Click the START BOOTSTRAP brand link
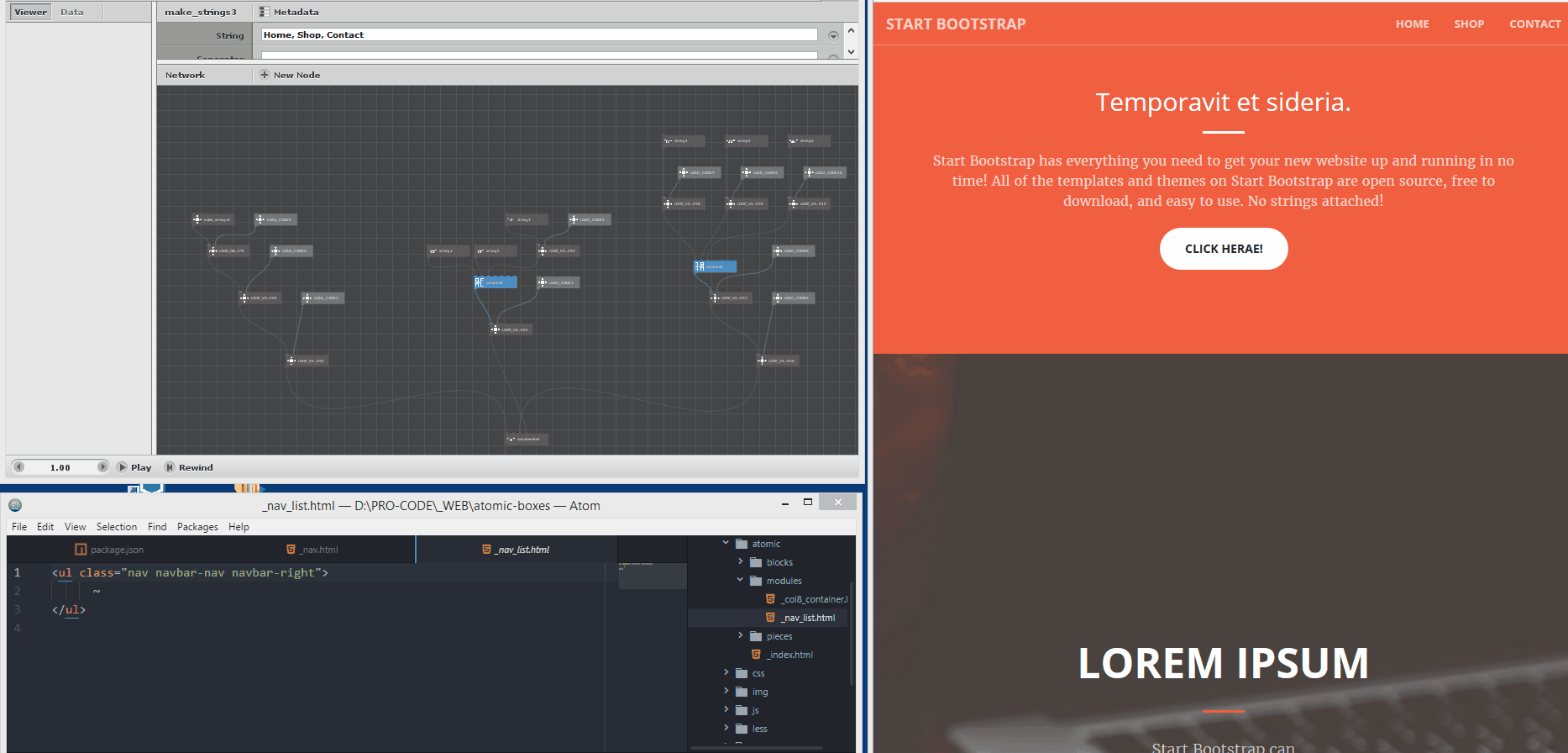Image resolution: width=1568 pixels, height=753 pixels. (x=956, y=24)
